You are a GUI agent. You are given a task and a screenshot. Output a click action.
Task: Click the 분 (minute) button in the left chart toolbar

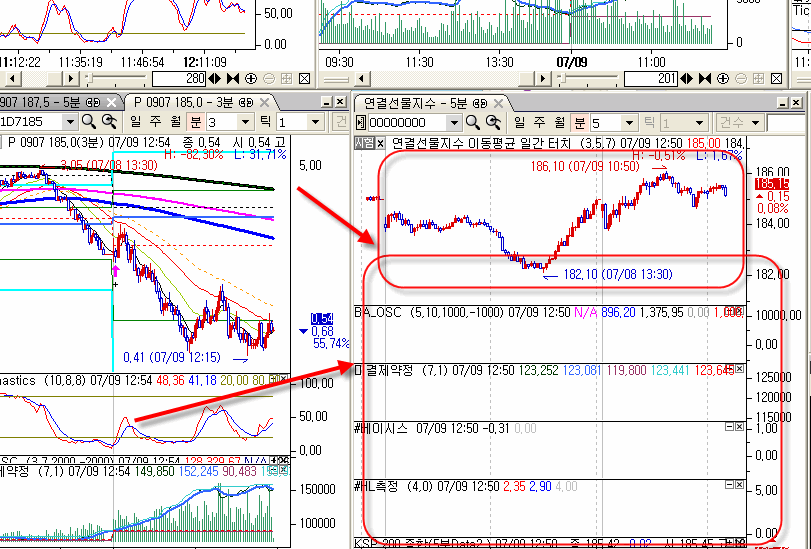(193, 121)
